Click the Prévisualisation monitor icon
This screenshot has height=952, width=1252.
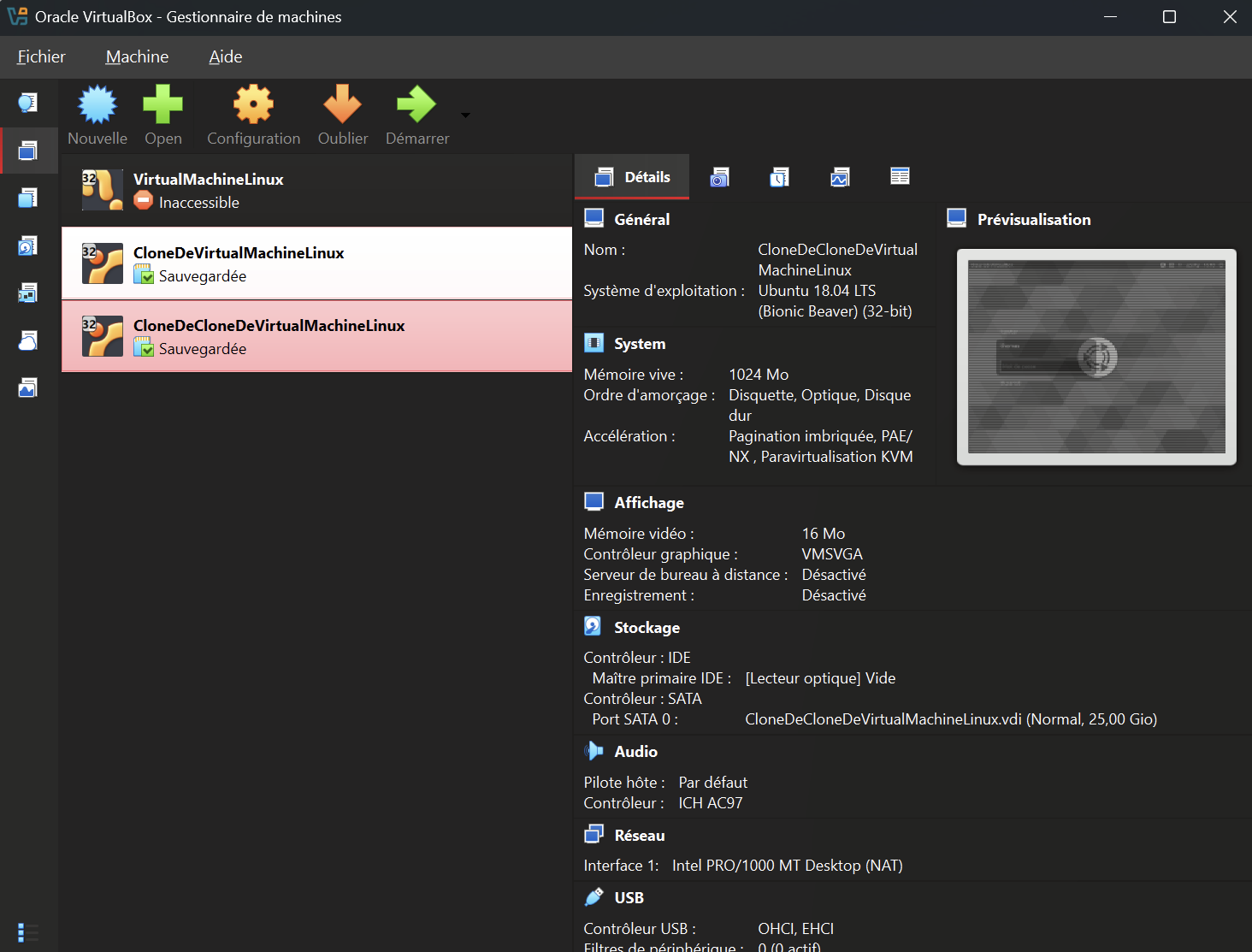point(957,218)
